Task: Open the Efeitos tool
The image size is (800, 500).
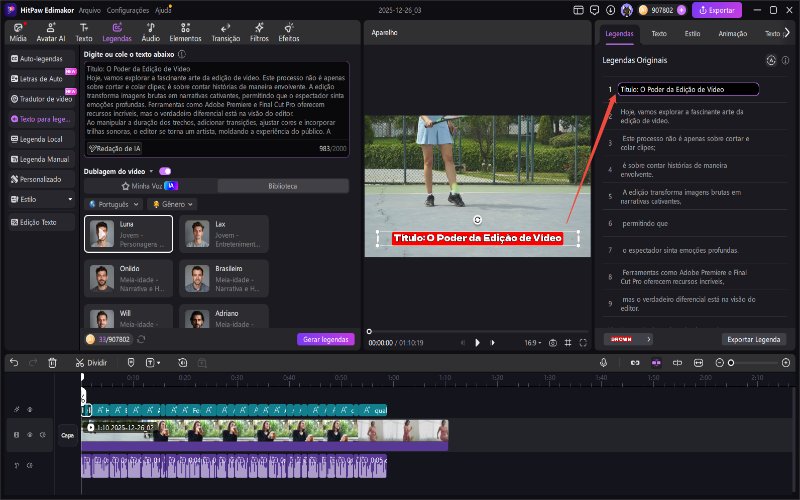Action: tap(289, 32)
